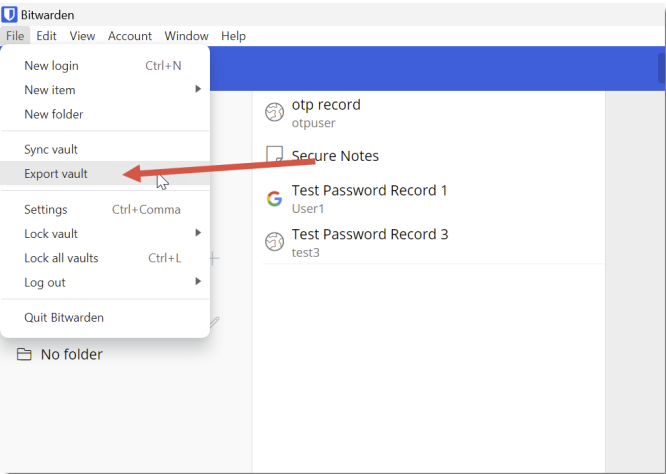Click the test3 username text

coord(305,253)
